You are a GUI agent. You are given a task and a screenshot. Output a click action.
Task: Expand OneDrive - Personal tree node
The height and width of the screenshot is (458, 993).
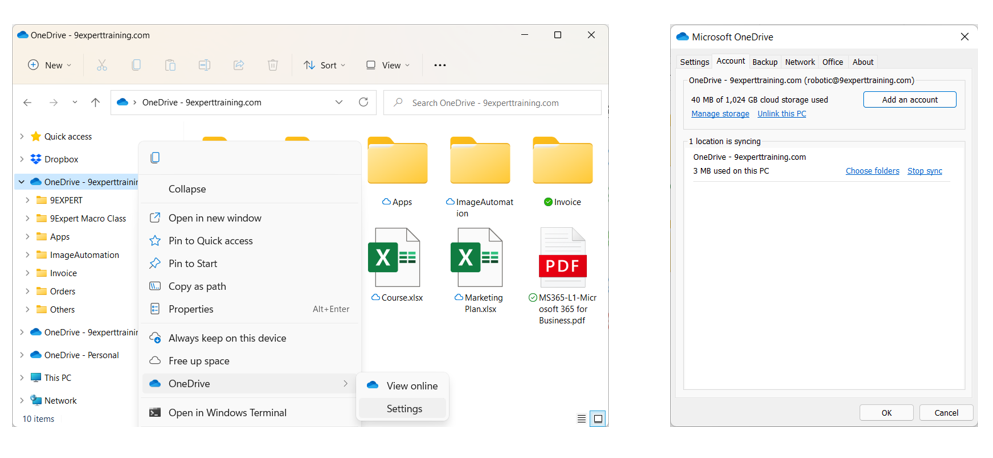point(22,355)
